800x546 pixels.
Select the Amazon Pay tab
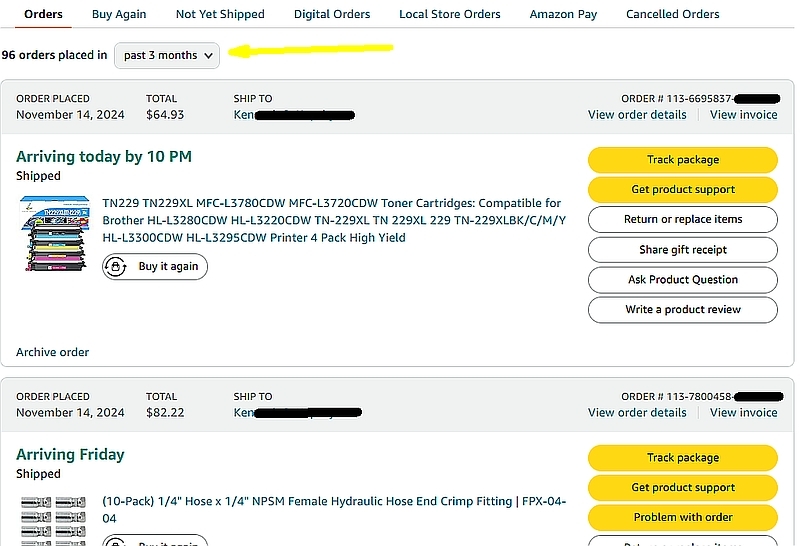(x=563, y=14)
